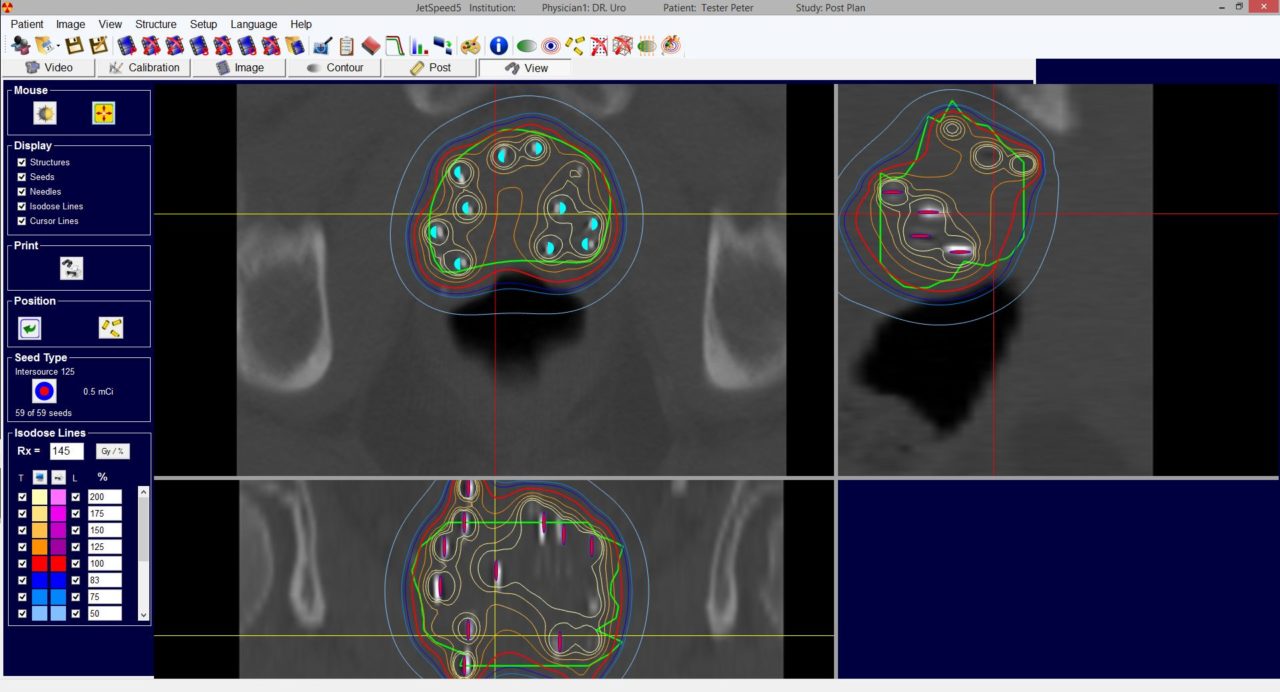This screenshot has height=692, width=1280.
Task: Uncheck Isodose Lines in the Display panel
Action: tap(22, 206)
